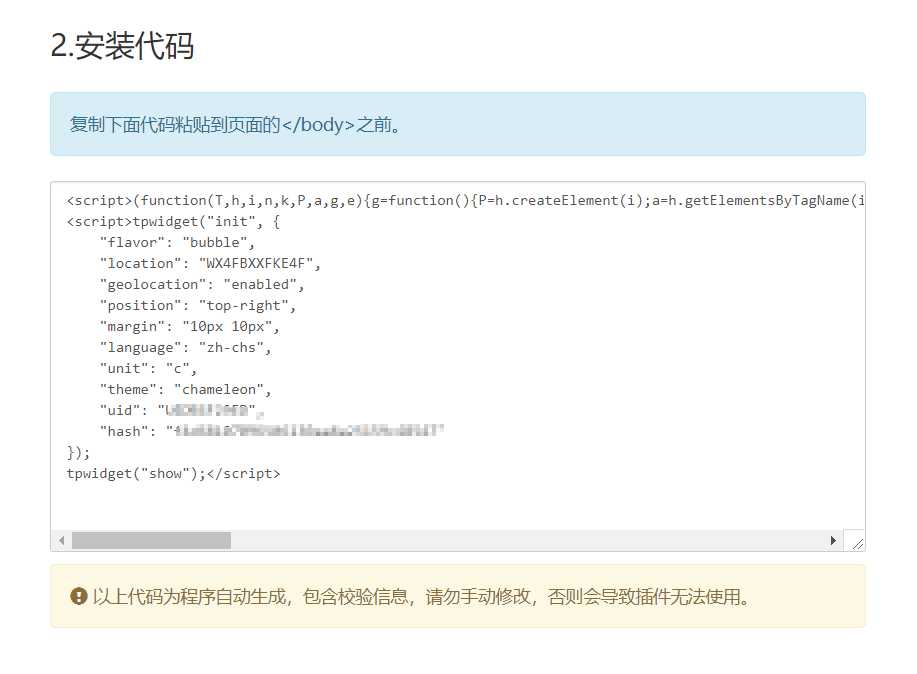
Task: Click the code line beginning with "hash"
Action: [272, 432]
